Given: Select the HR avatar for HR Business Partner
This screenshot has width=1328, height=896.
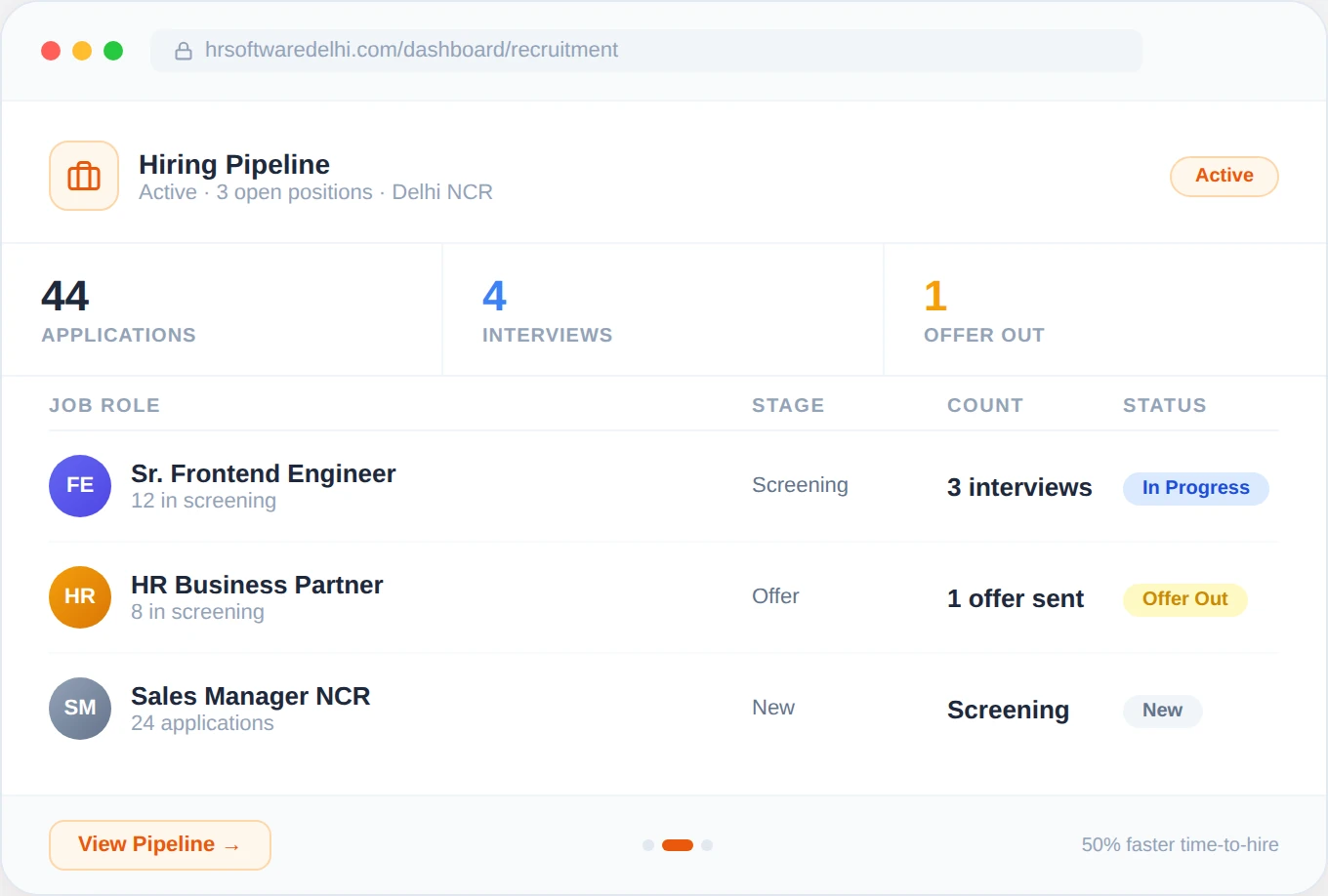Looking at the screenshot, I should [x=79, y=596].
